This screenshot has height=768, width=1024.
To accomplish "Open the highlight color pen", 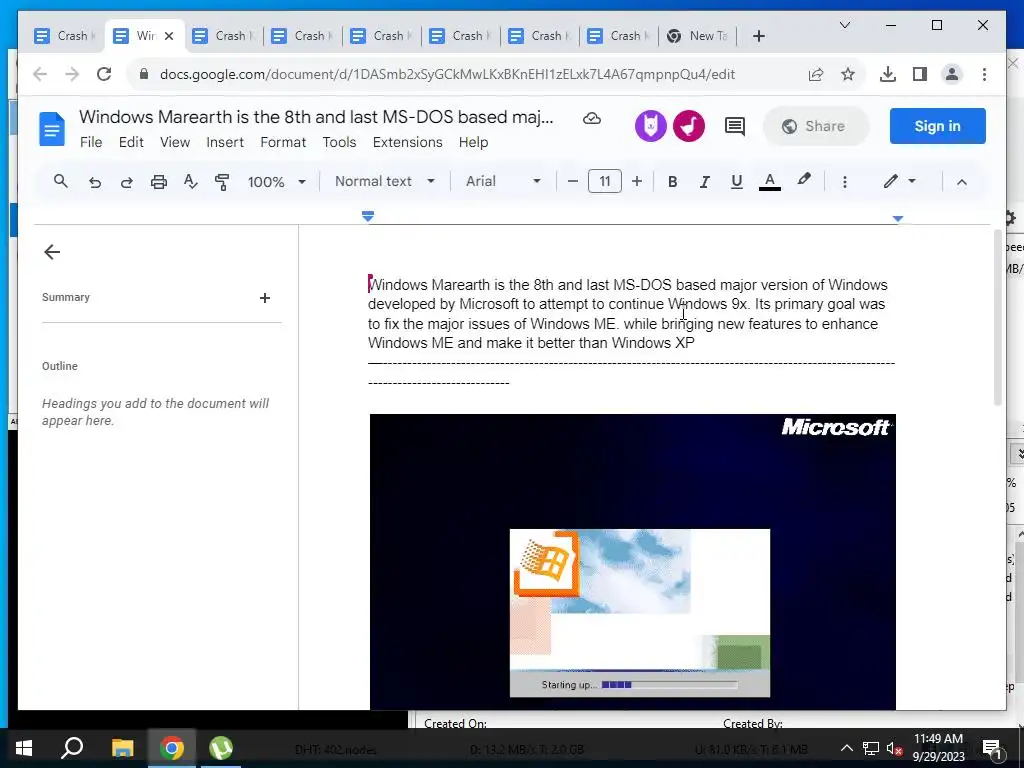I will 804,180.
